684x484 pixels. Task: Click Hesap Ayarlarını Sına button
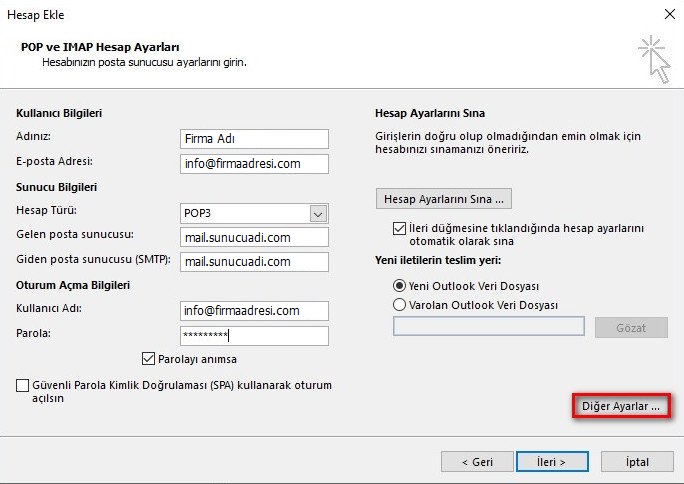tap(444, 199)
